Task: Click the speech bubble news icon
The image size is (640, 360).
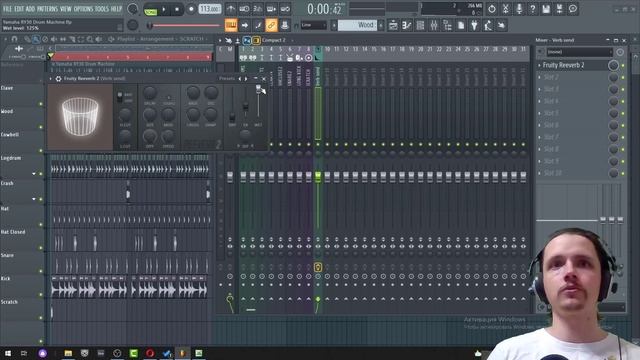Action: [x=573, y=9]
